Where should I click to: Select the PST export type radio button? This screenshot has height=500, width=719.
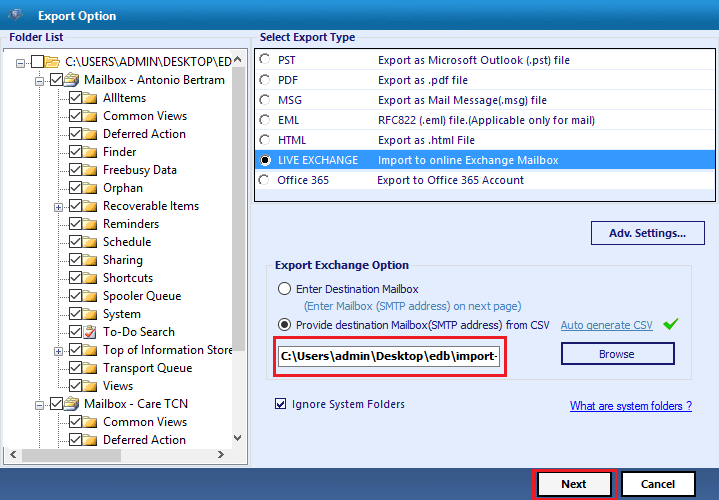pyautogui.click(x=265, y=60)
